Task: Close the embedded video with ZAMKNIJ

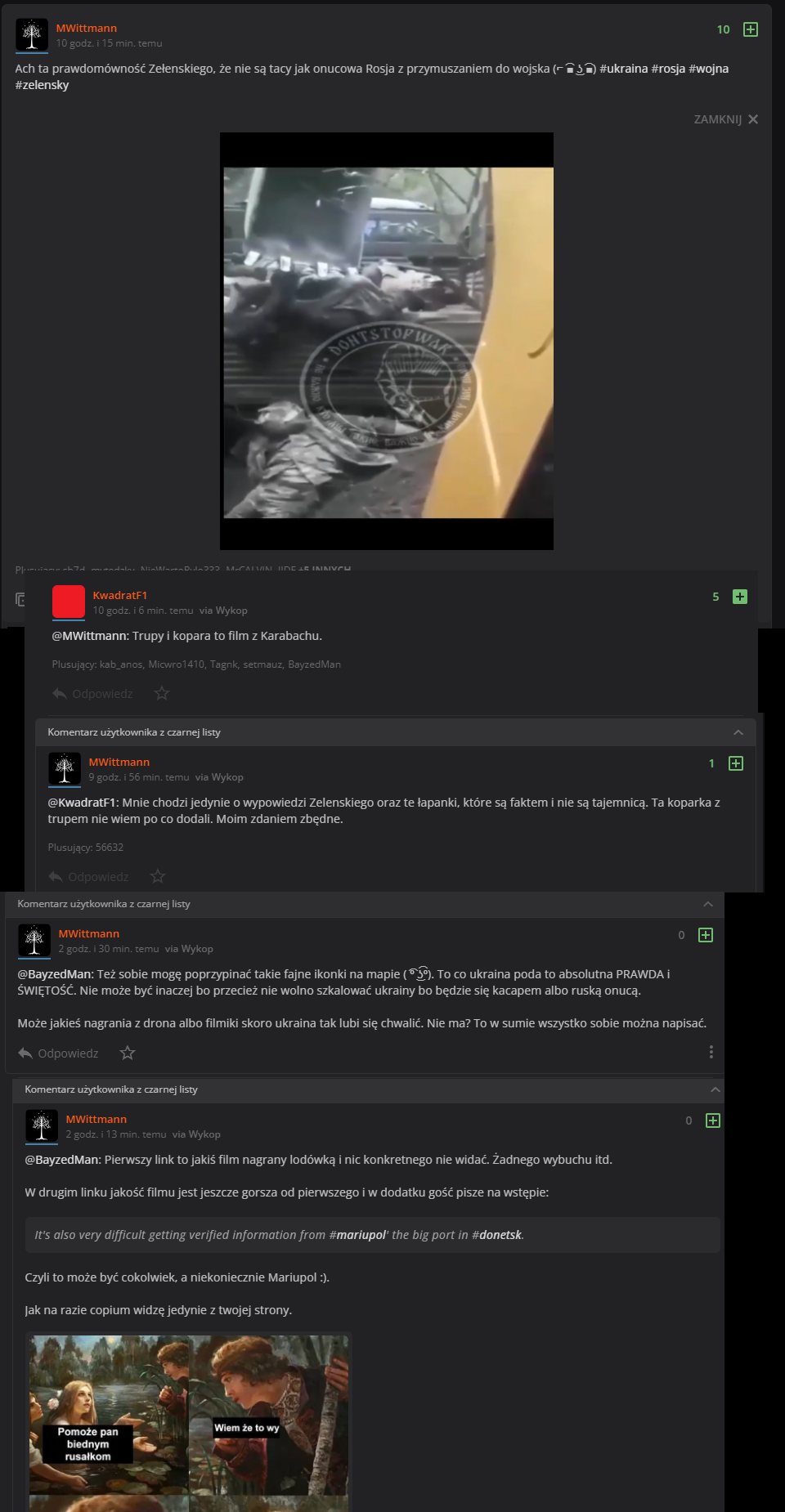Action: [x=726, y=119]
